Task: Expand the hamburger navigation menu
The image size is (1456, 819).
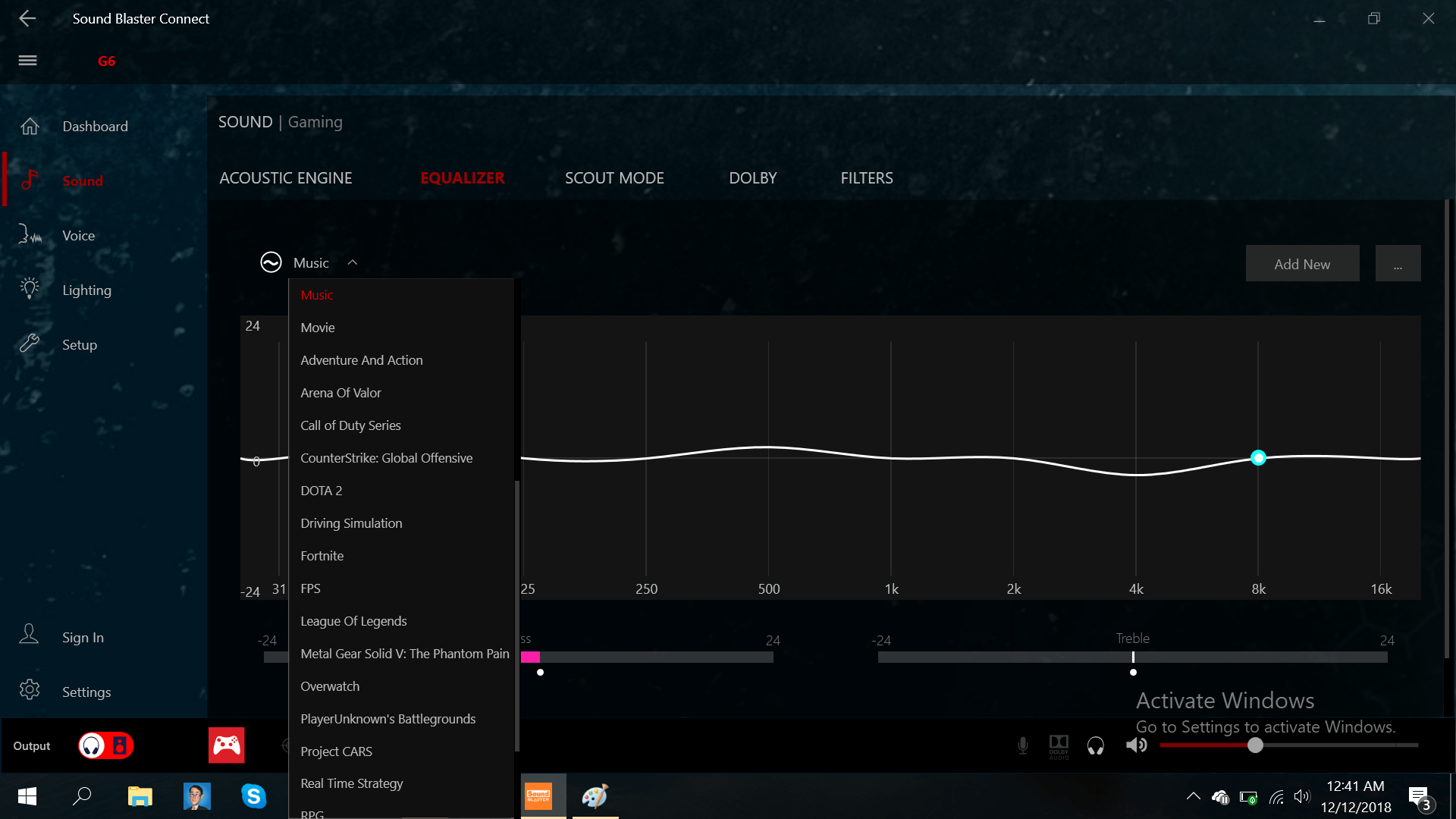Action: pyautogui.click(x=27, y=61)
